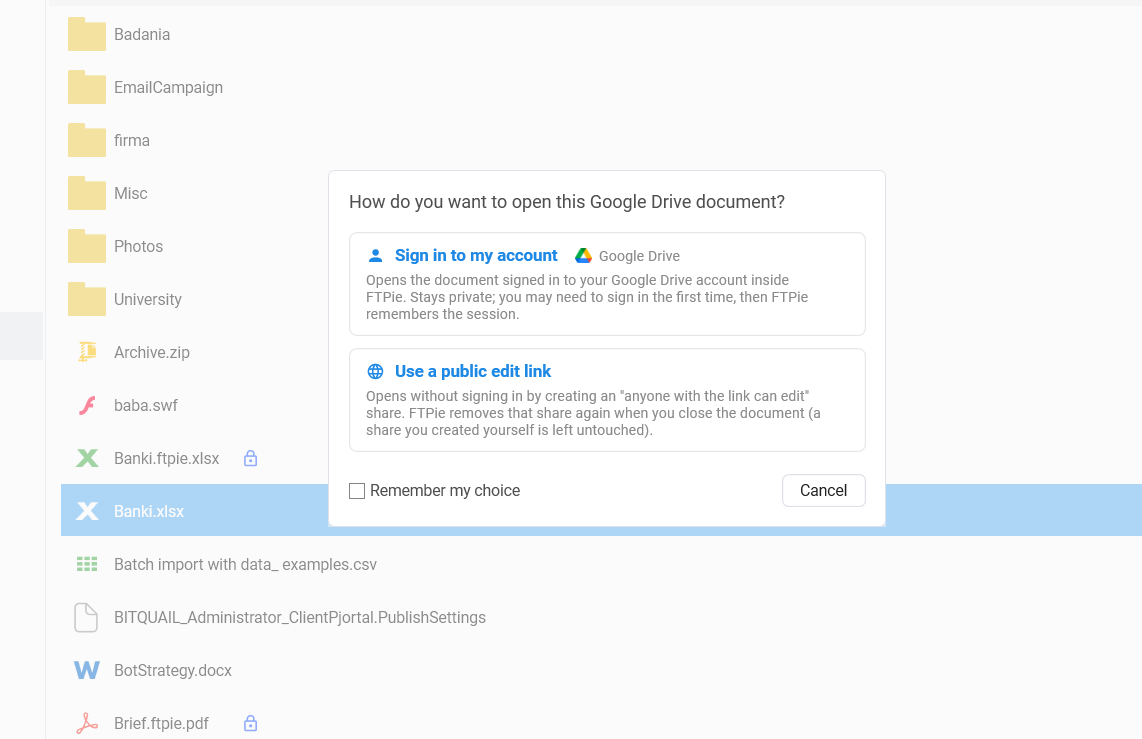
Task: Click the lock icon beside Banki.ftpie.xlsx
Action: [251, 458]
